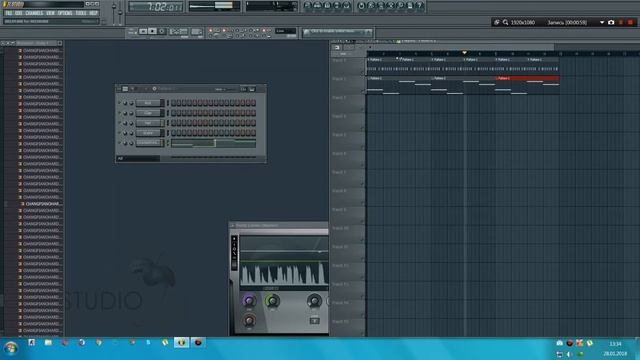Mute the fifth sampler channel LED
640x360 pixels.
[x=120, y=143]
